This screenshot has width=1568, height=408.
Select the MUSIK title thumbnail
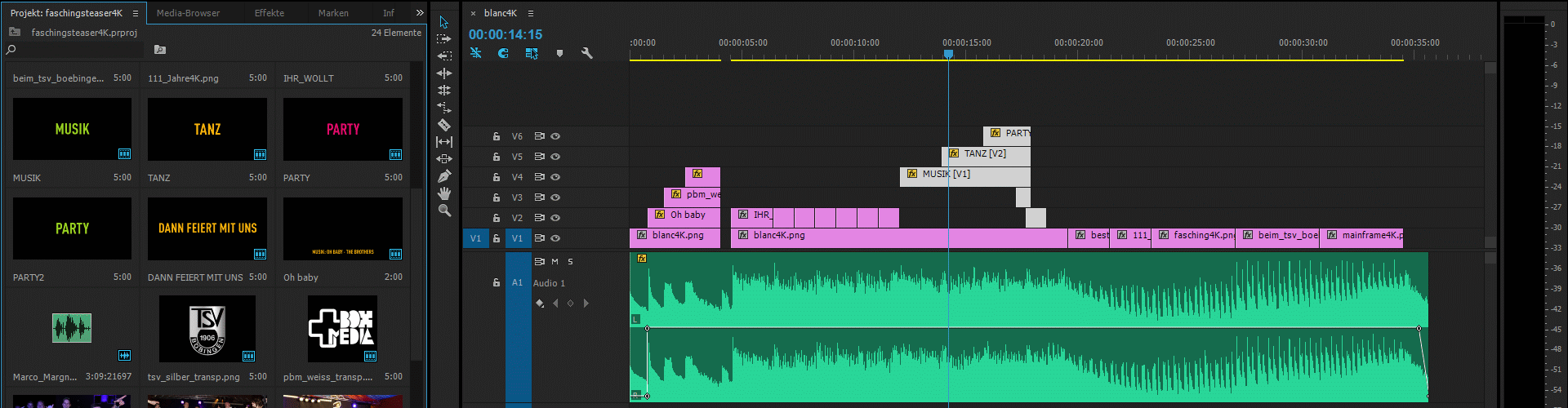(x=72, y=129)
